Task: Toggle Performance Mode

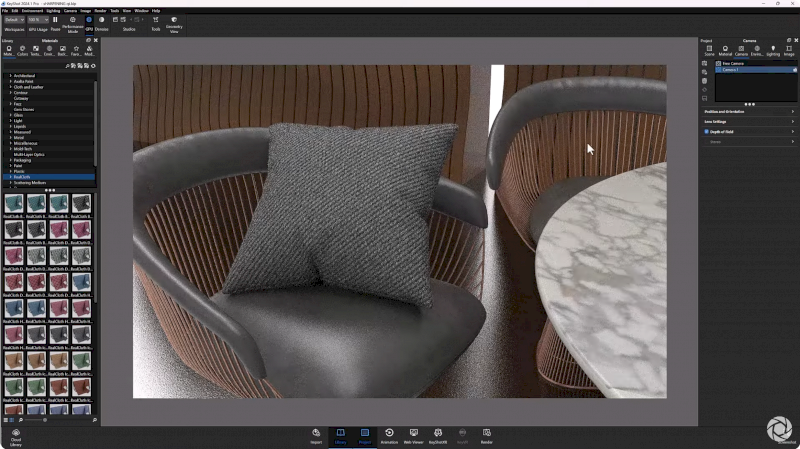Action: tap(73, 19)
